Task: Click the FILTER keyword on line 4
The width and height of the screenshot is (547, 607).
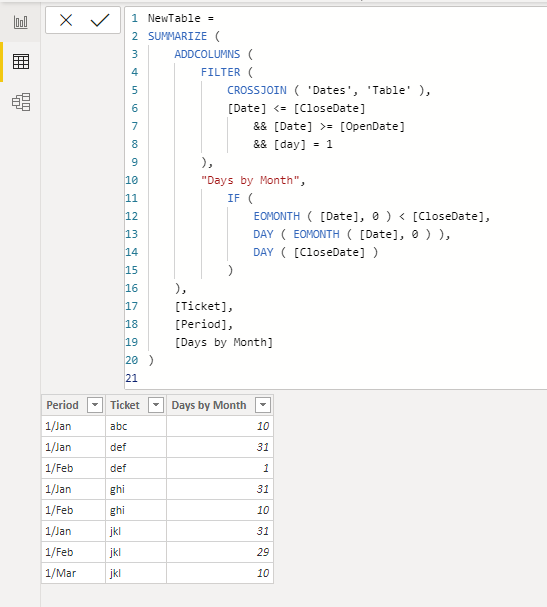Action: [x=220, y=72]
